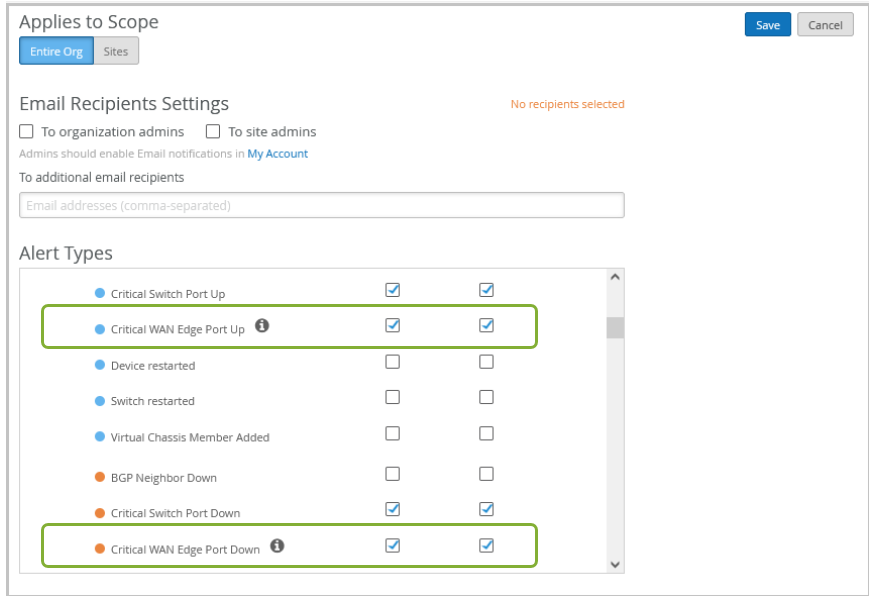The image size is (876, 602).
Task: Switch scope to Sites
Action: tap(116, 51)
